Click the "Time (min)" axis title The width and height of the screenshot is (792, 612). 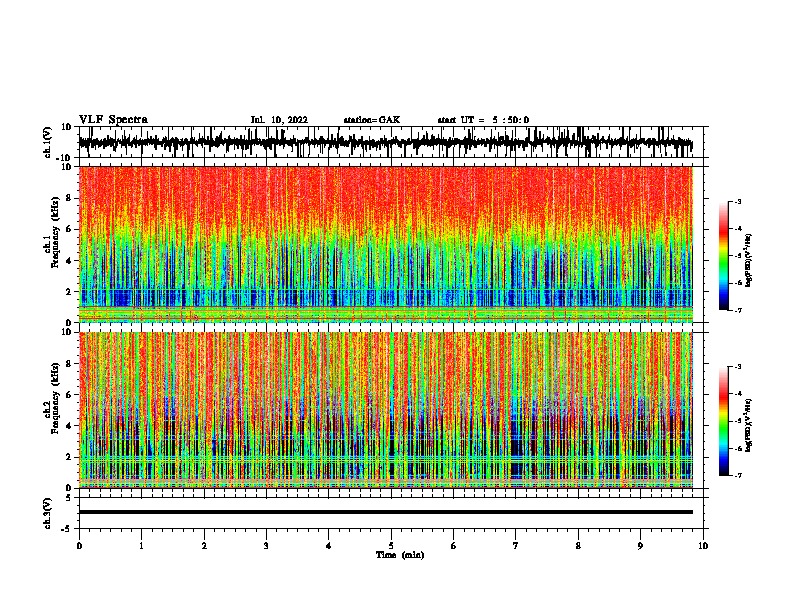pos(400,555)
